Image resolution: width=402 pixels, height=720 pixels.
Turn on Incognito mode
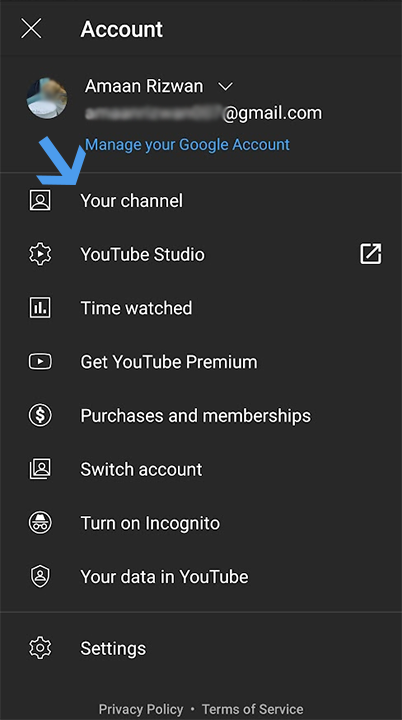150,523
